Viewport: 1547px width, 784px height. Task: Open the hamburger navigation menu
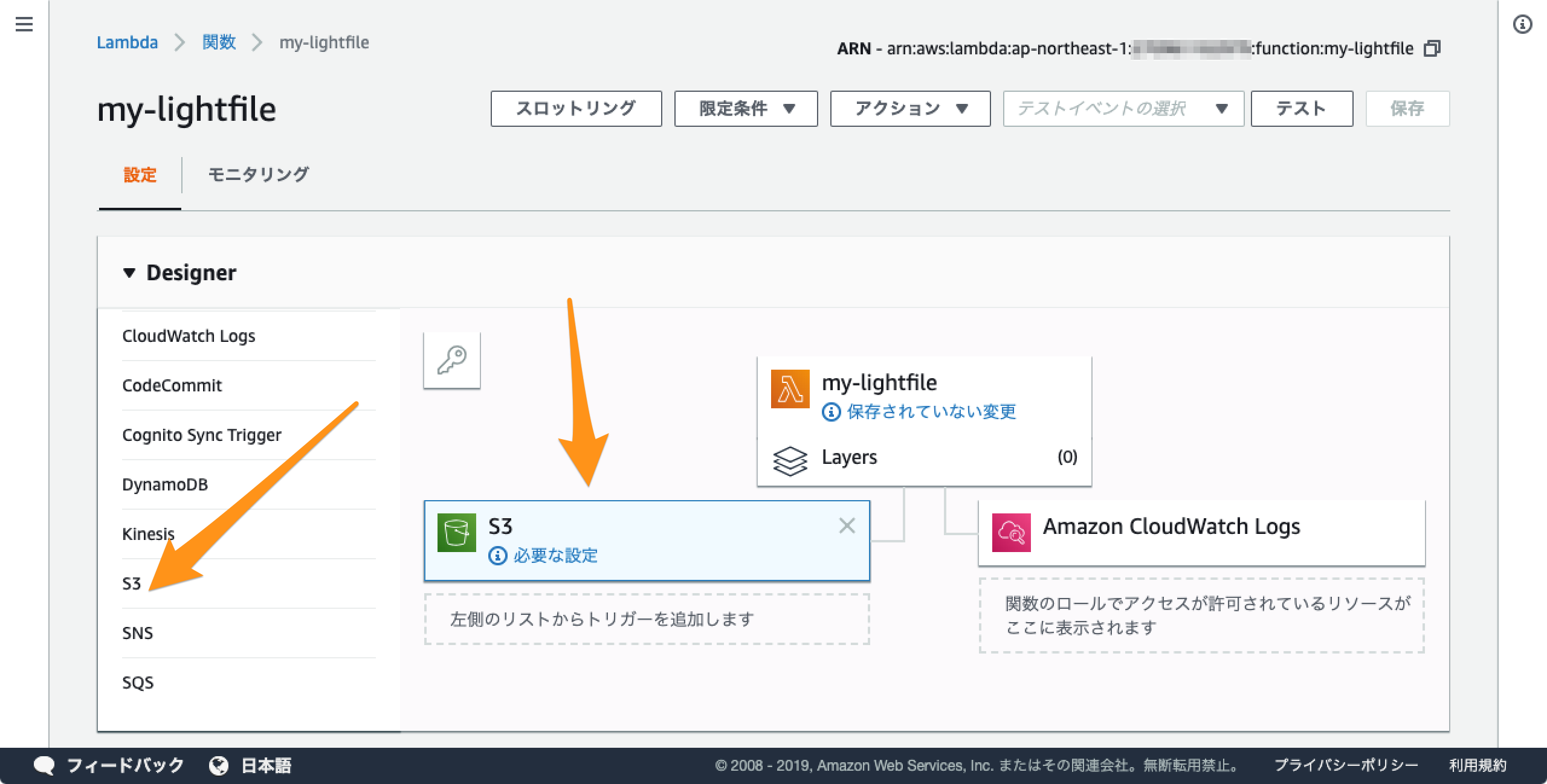(x=24, y=24)
